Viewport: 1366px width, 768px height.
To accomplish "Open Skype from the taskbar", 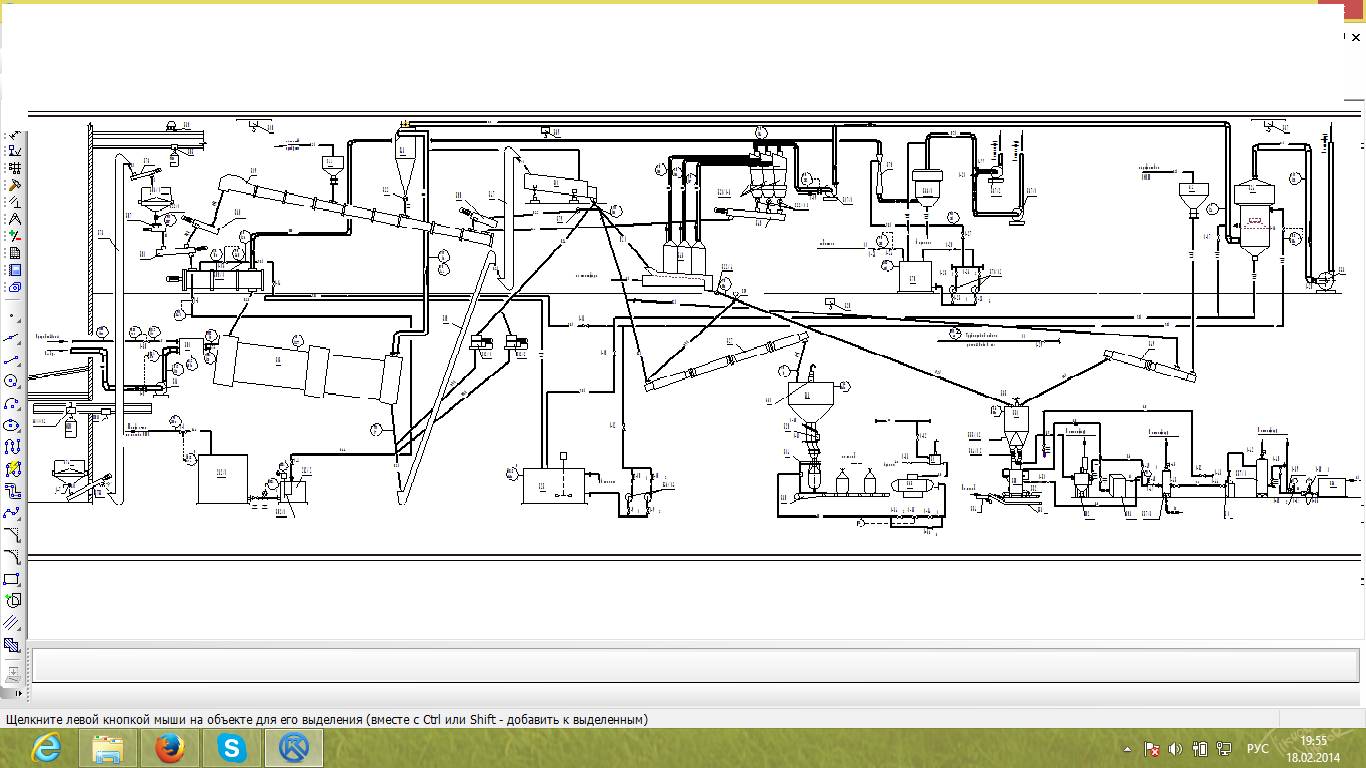I will coord(232,748).
